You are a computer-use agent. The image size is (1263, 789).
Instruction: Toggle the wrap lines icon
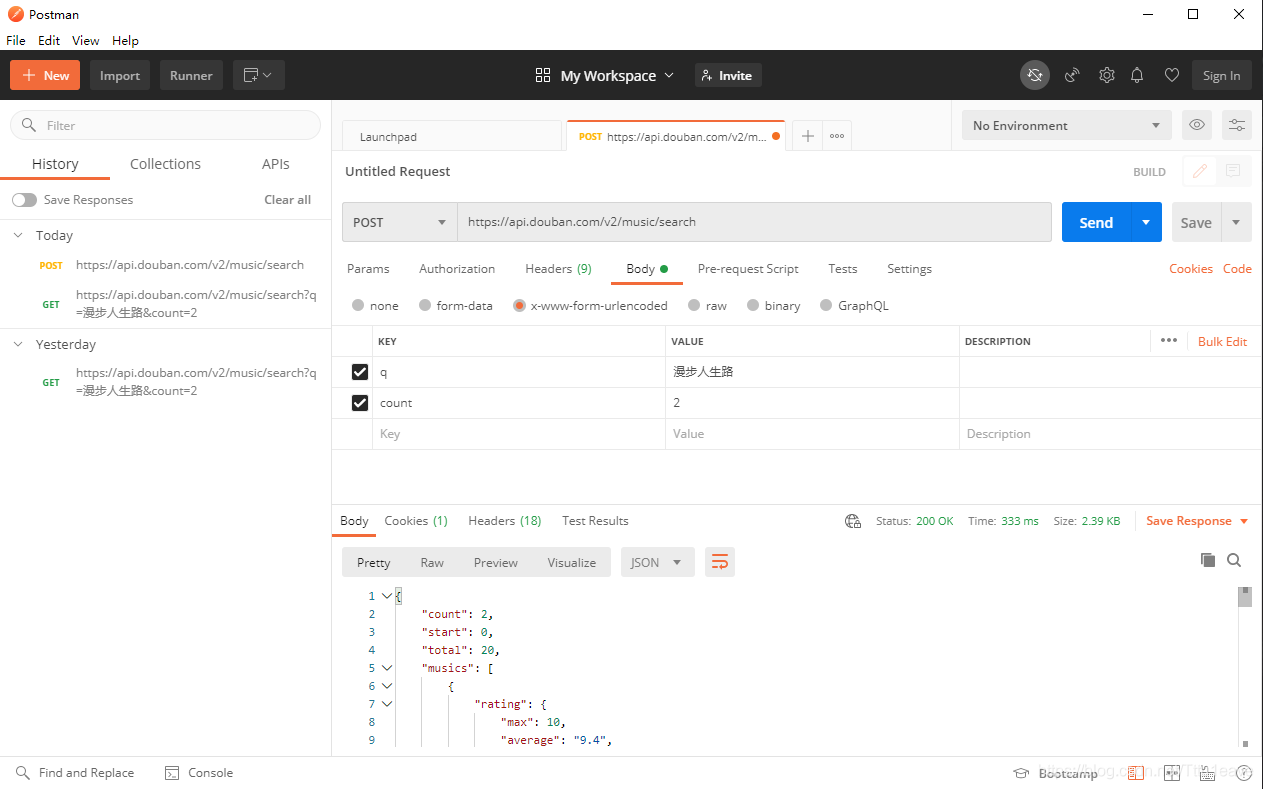pos(719,562)
